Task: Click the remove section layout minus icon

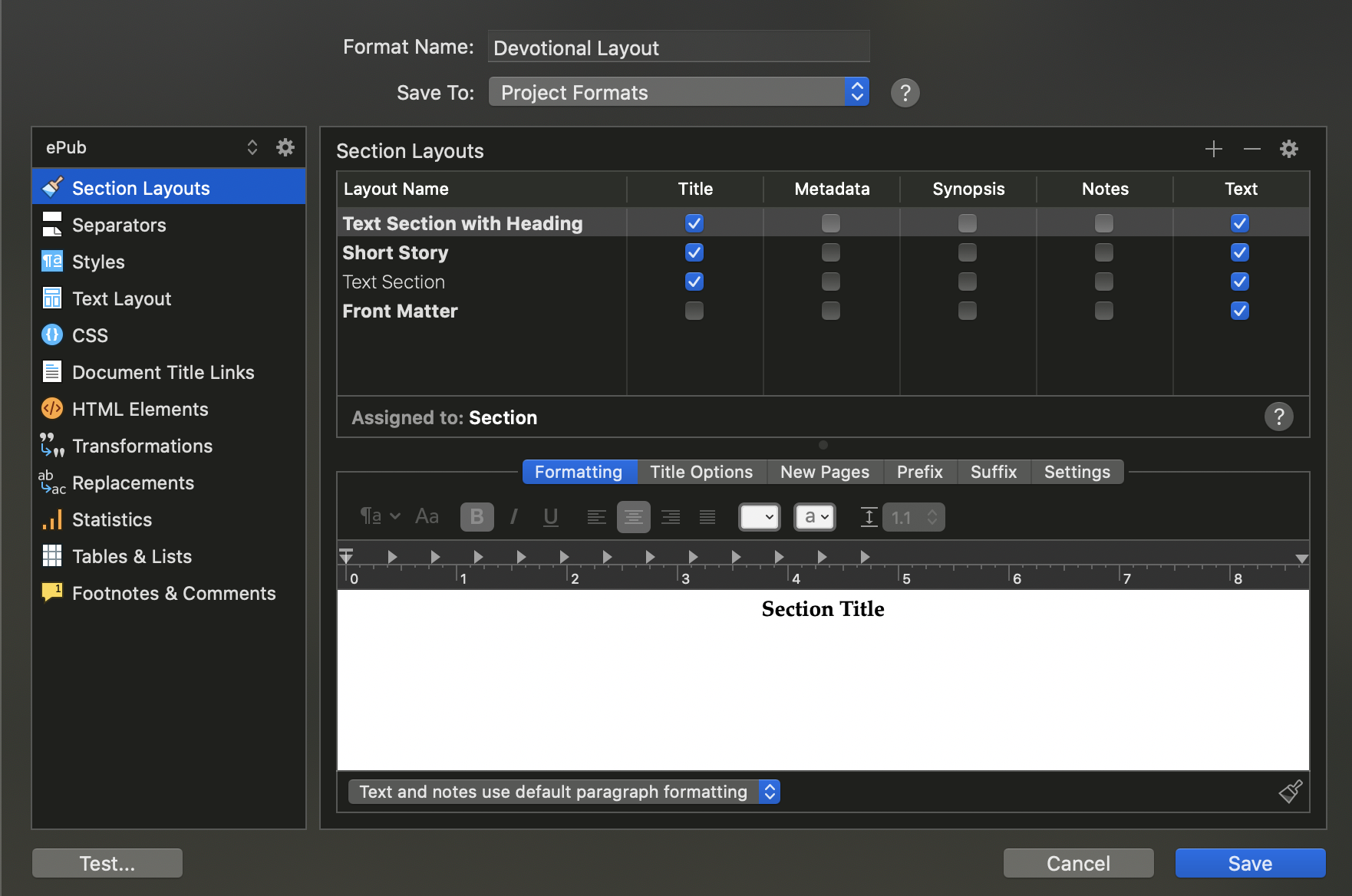Action: click(1251, 149)
